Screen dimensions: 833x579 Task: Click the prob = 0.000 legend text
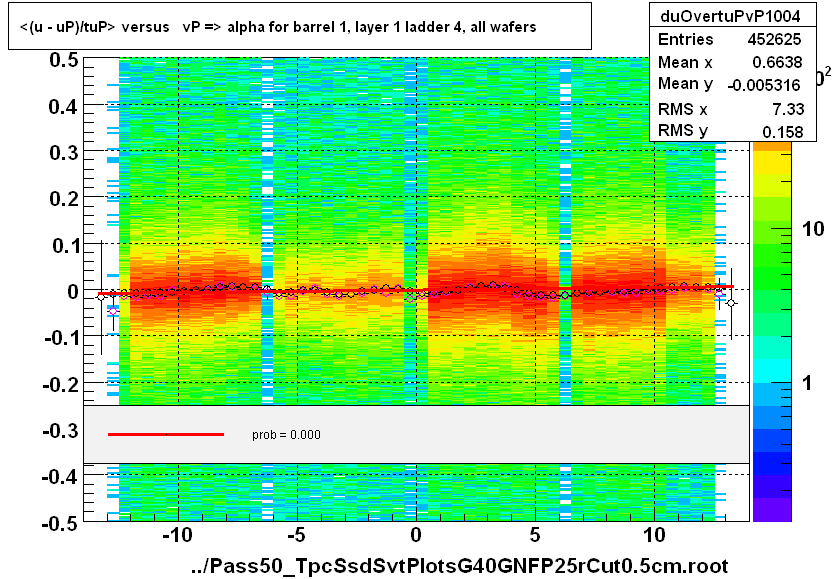click(286, 435)
